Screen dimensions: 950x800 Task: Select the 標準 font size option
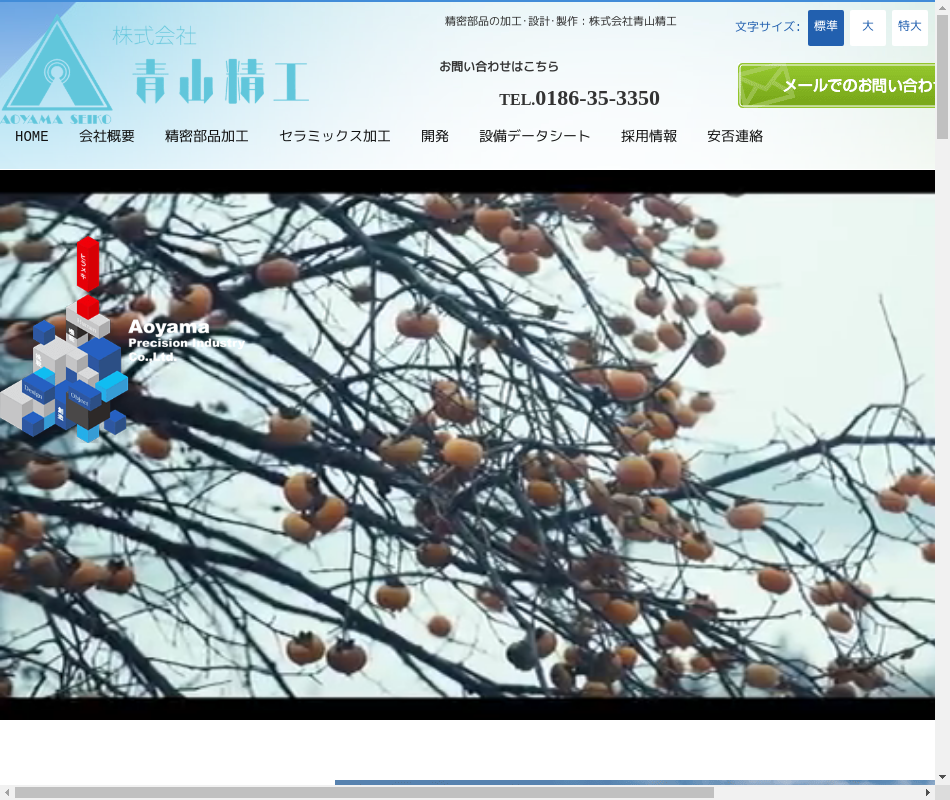pyautogui.click(x=825, y=27)
